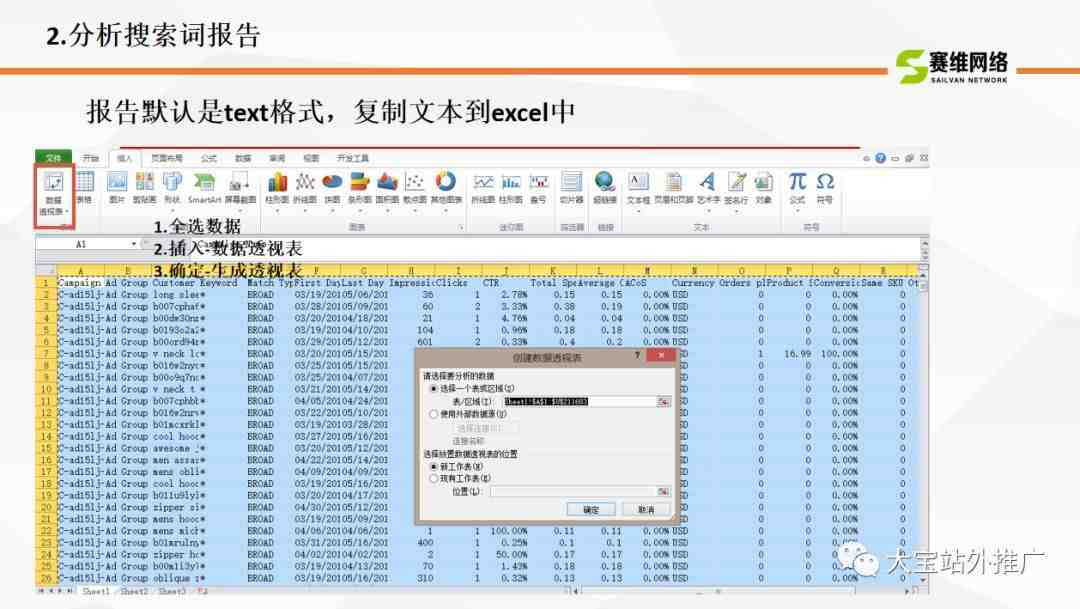The height and width of the screenshot is (609, 1080).
Task: Switch to the Sheet3 worksheet tab
Action: [x=172, y=591]
